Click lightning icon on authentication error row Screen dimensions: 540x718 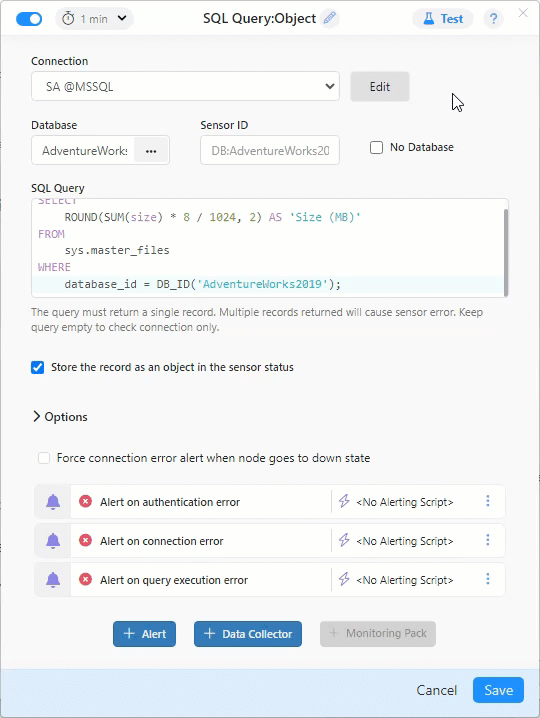click(344, 501)
